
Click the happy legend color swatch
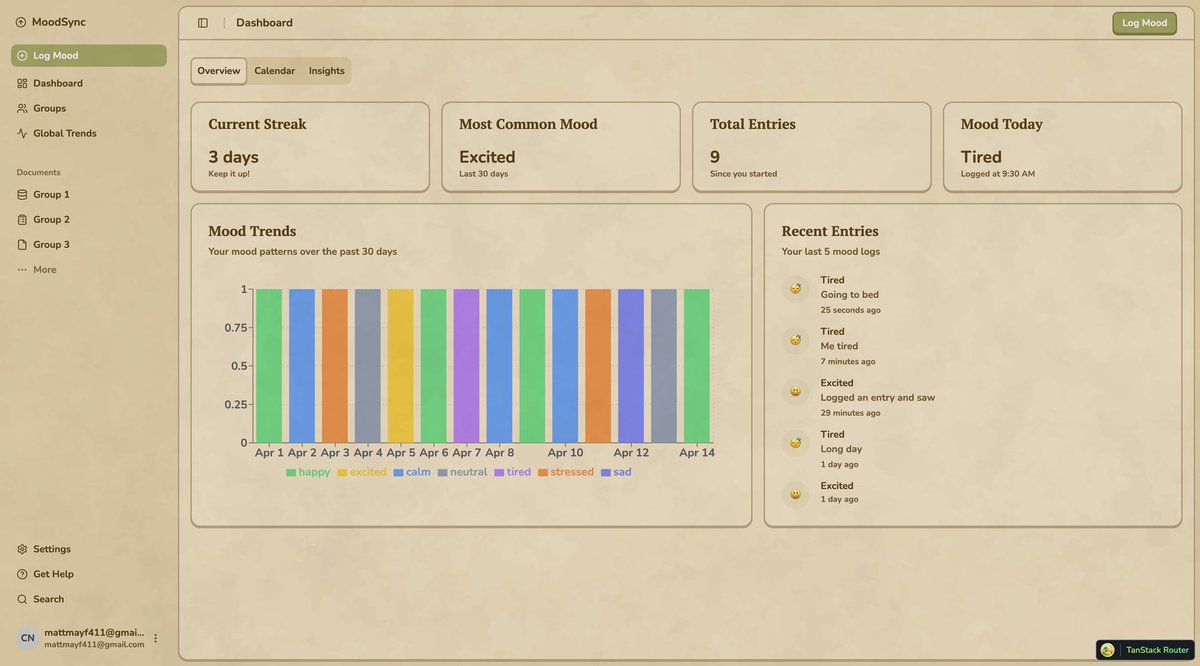(x=291, y=472)
